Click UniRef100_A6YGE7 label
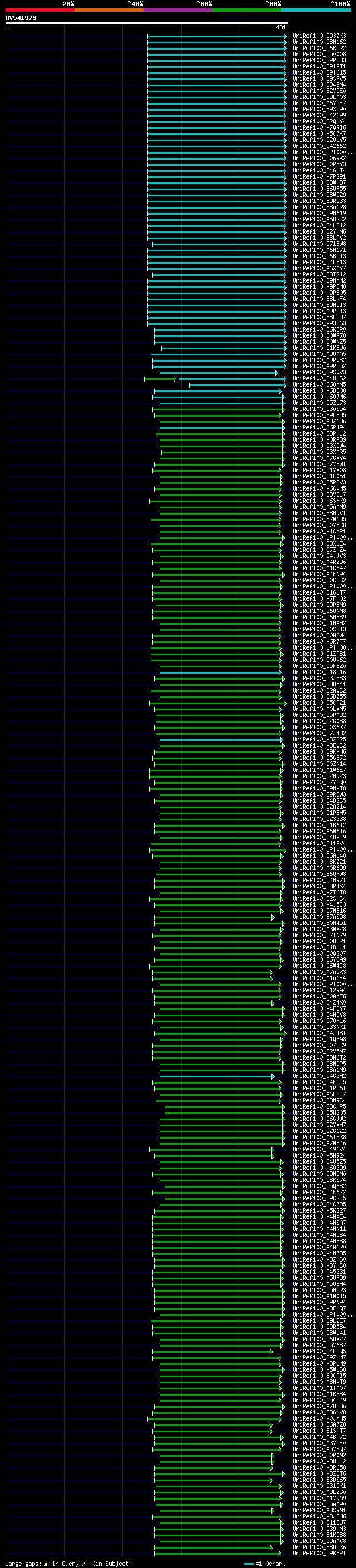Image resolution: width=356 pixels, height=1568 pixels. (319, 103)
